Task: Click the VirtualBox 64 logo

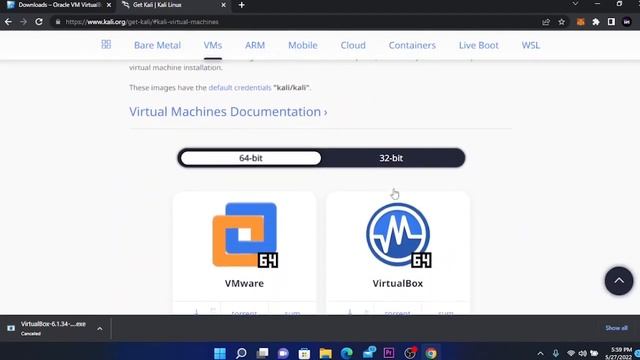Action: [398, 235]
